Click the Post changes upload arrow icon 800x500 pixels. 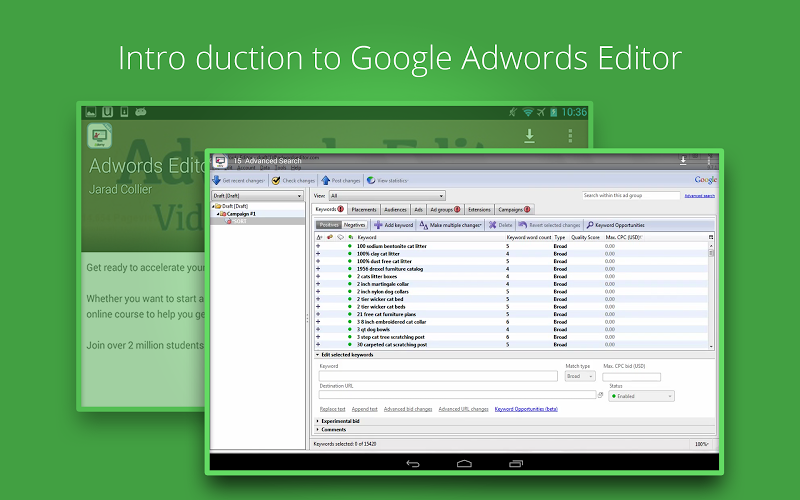pos(325,180)
